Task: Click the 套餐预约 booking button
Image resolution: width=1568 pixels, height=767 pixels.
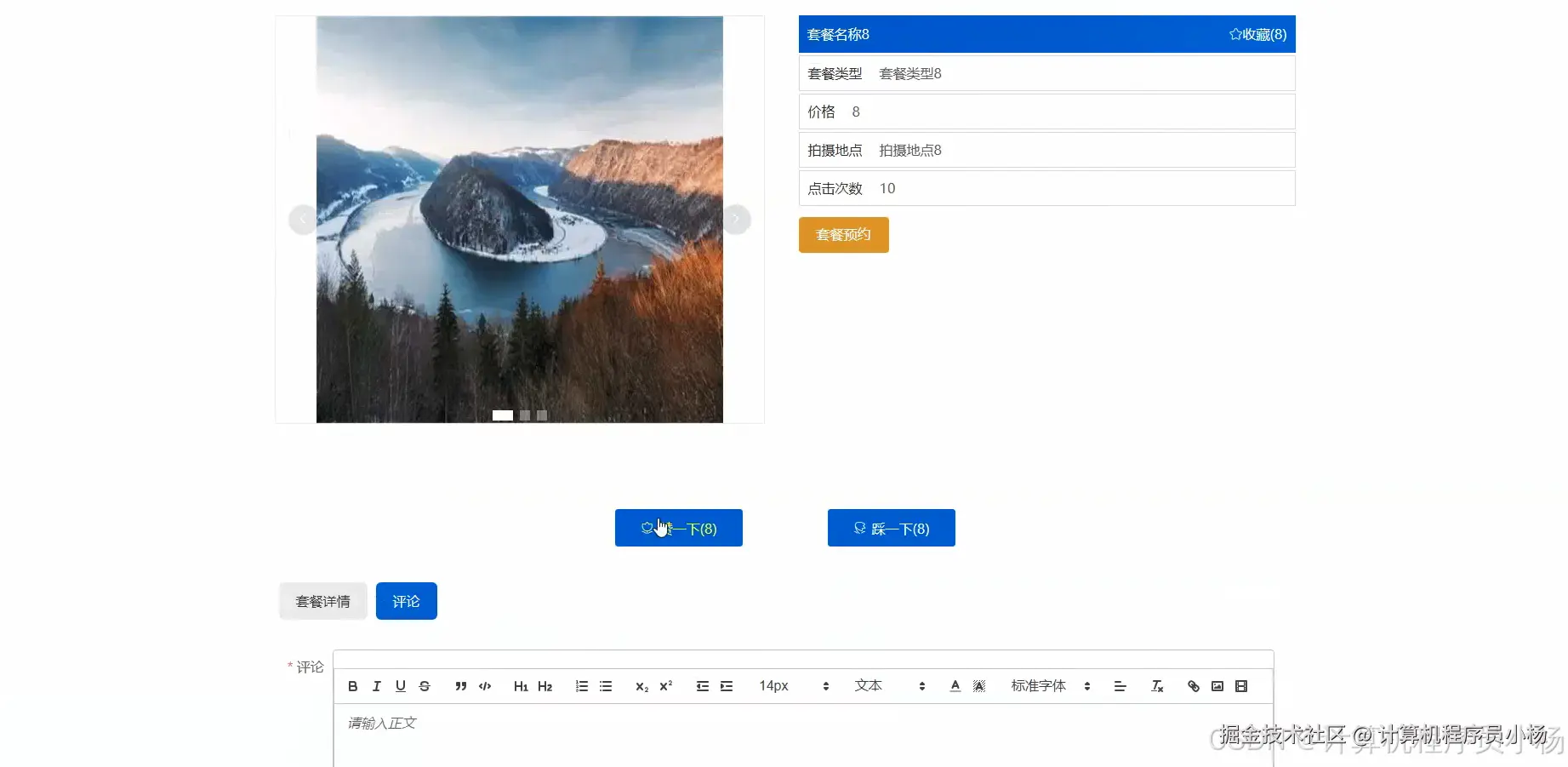Action: click(x=844, y=235)
